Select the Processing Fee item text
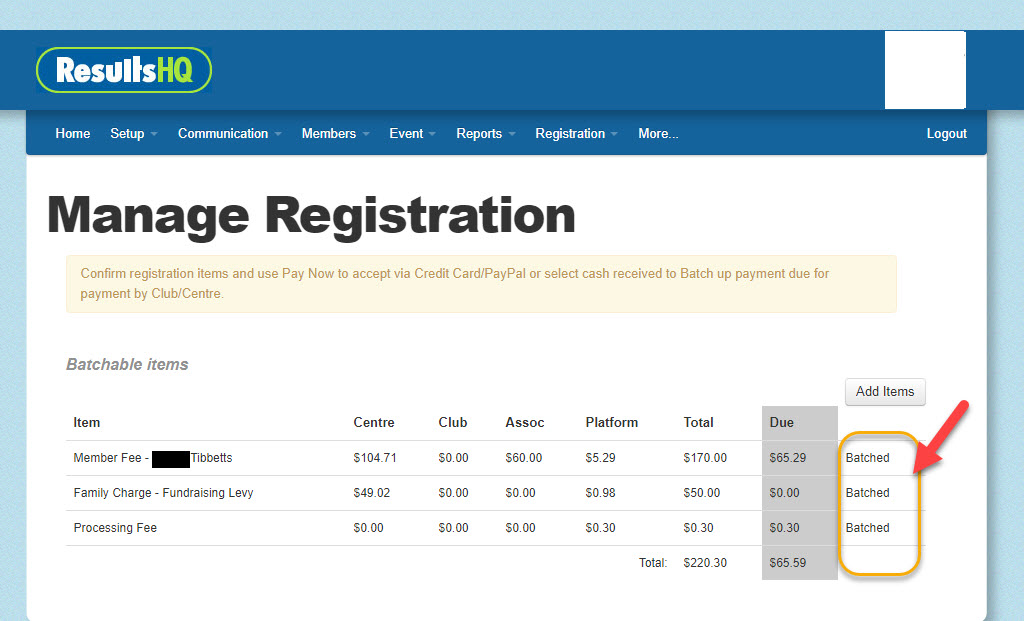Image resolution: width=1024 pixels, height=621 pixels. click(x=115, y=528)
